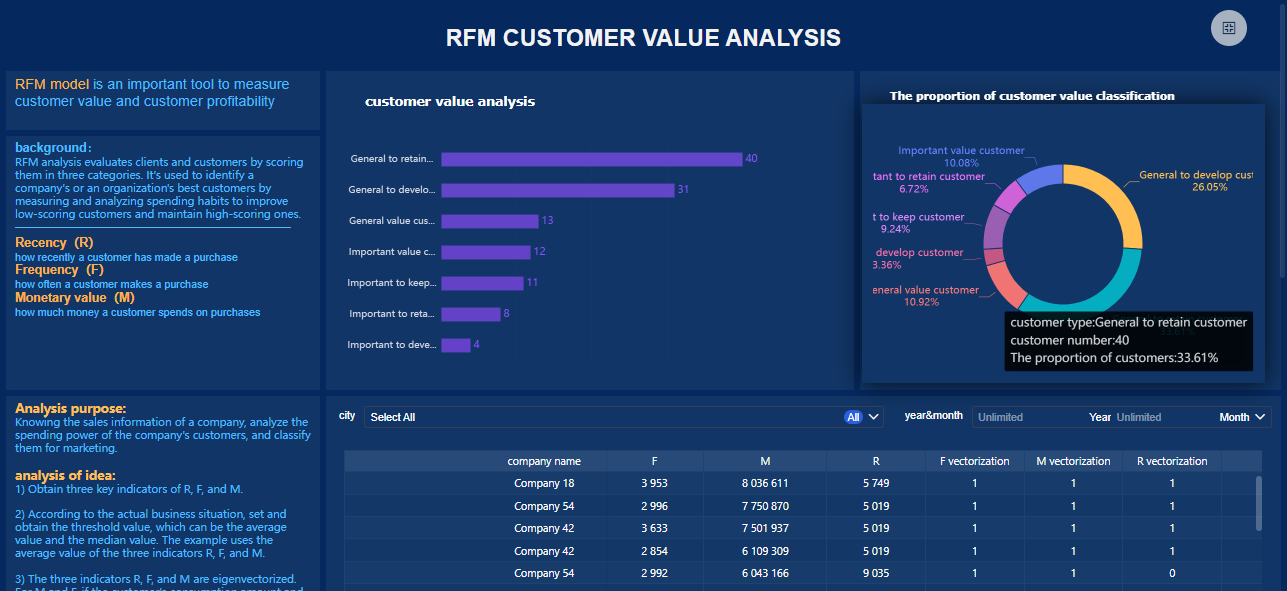
Task: Click the 'company name' column header
Action: (x=543, y=461)
